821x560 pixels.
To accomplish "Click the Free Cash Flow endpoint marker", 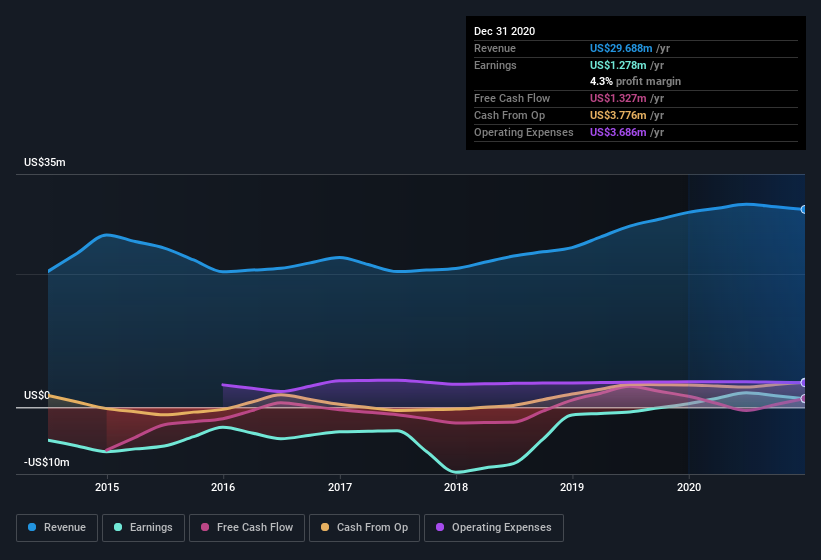I will [804, 399].
